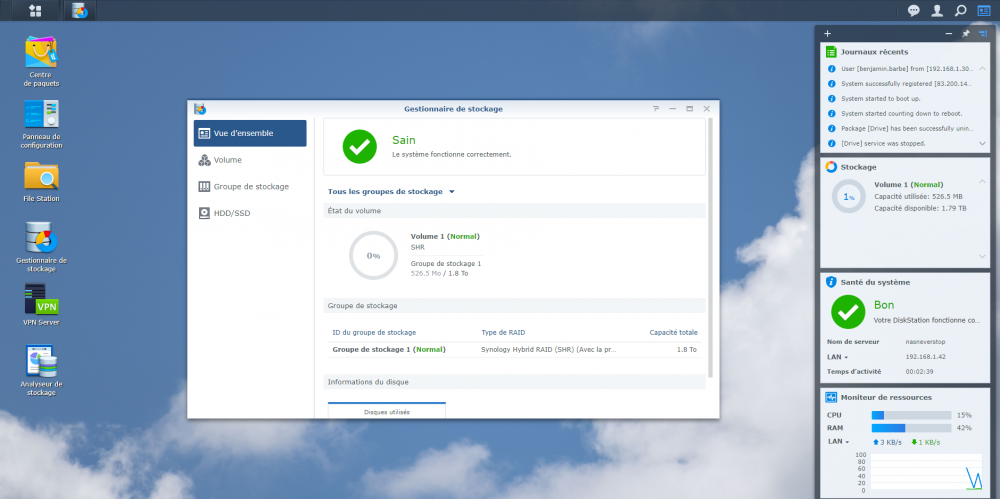Viewport: 1000px width, 499px height.
Task: Open the DSM main menu
Action: click(x=36, y=10)
